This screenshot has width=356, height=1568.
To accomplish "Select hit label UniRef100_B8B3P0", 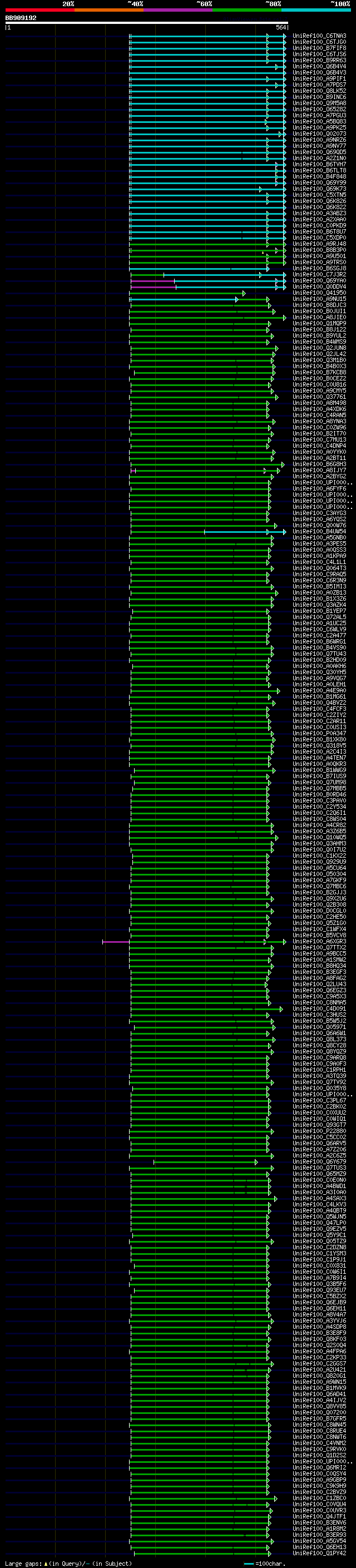I will (x=319, y=250).
